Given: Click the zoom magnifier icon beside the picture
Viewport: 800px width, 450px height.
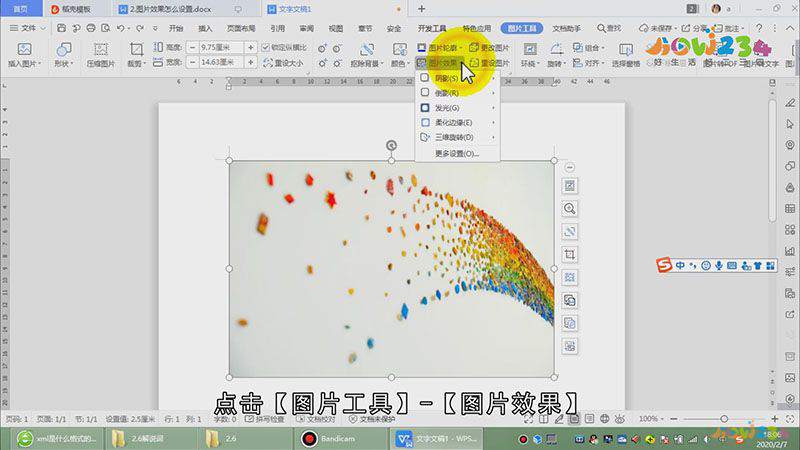Looking at the screenshot, I should pos(570,209).
